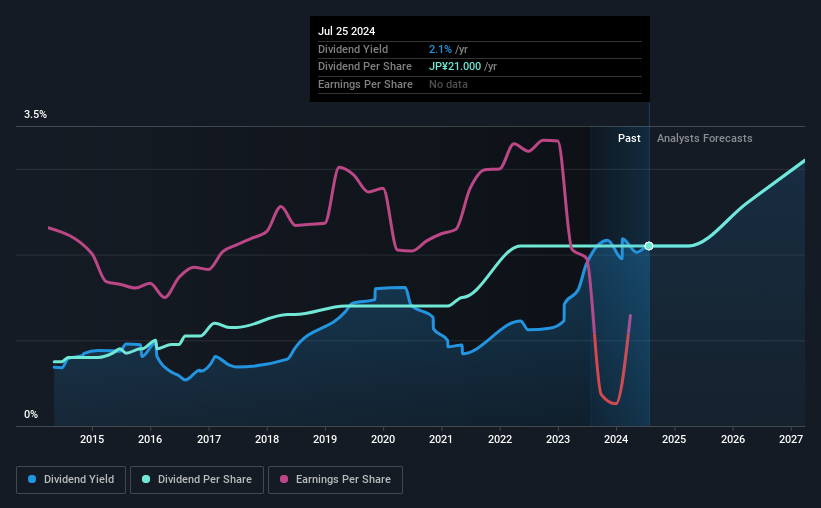
Task: Click the blue Dividend Yield legend dot
Action: [32, 479]
